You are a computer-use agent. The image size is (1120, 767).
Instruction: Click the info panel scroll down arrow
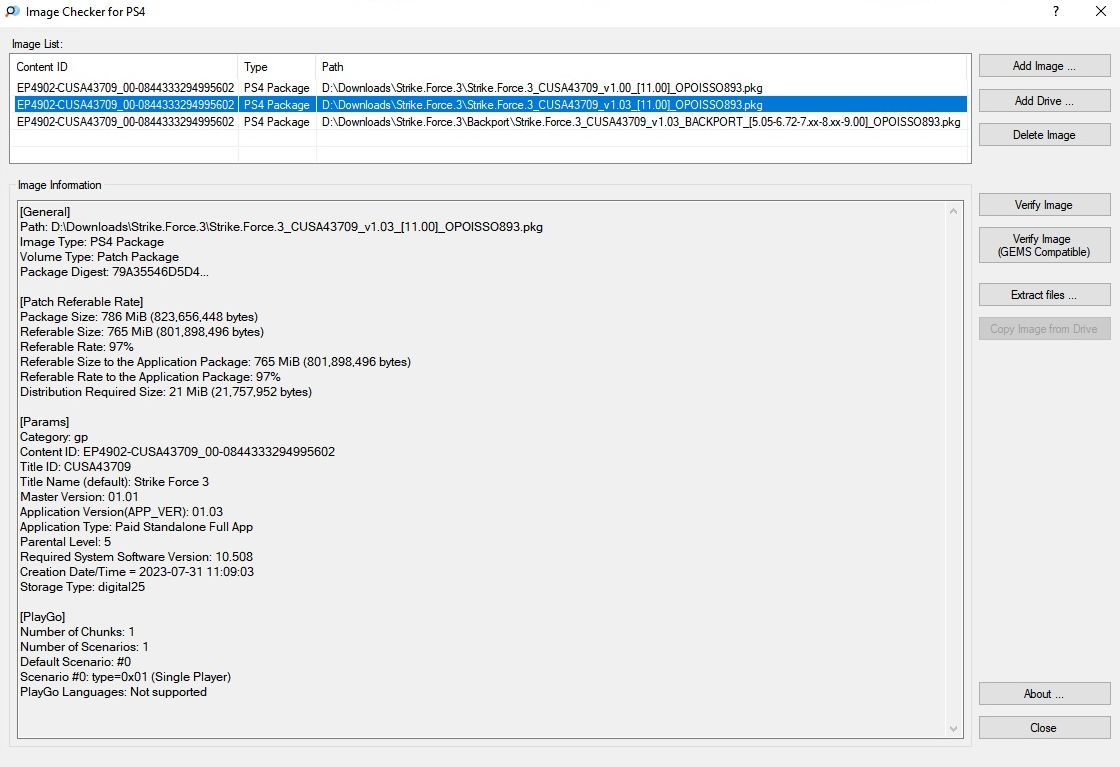tap(954, 729)
